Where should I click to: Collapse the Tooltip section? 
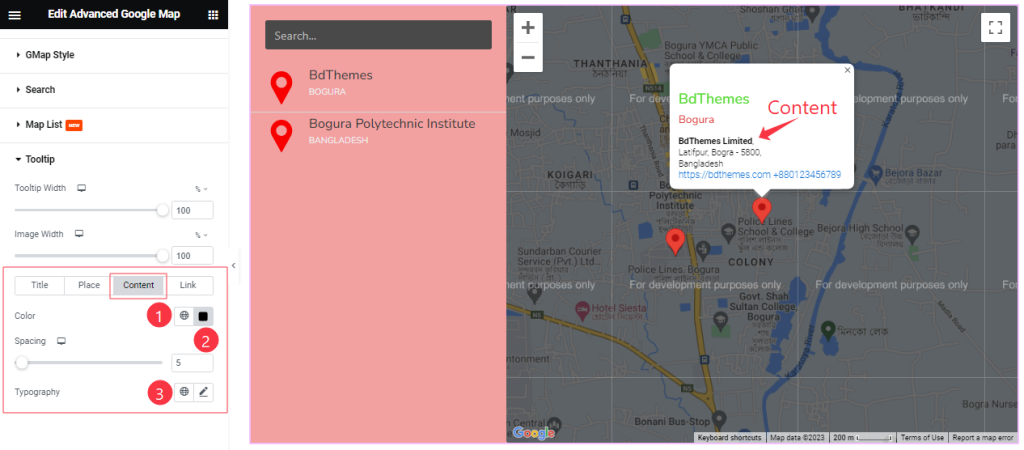pos(114,159)
